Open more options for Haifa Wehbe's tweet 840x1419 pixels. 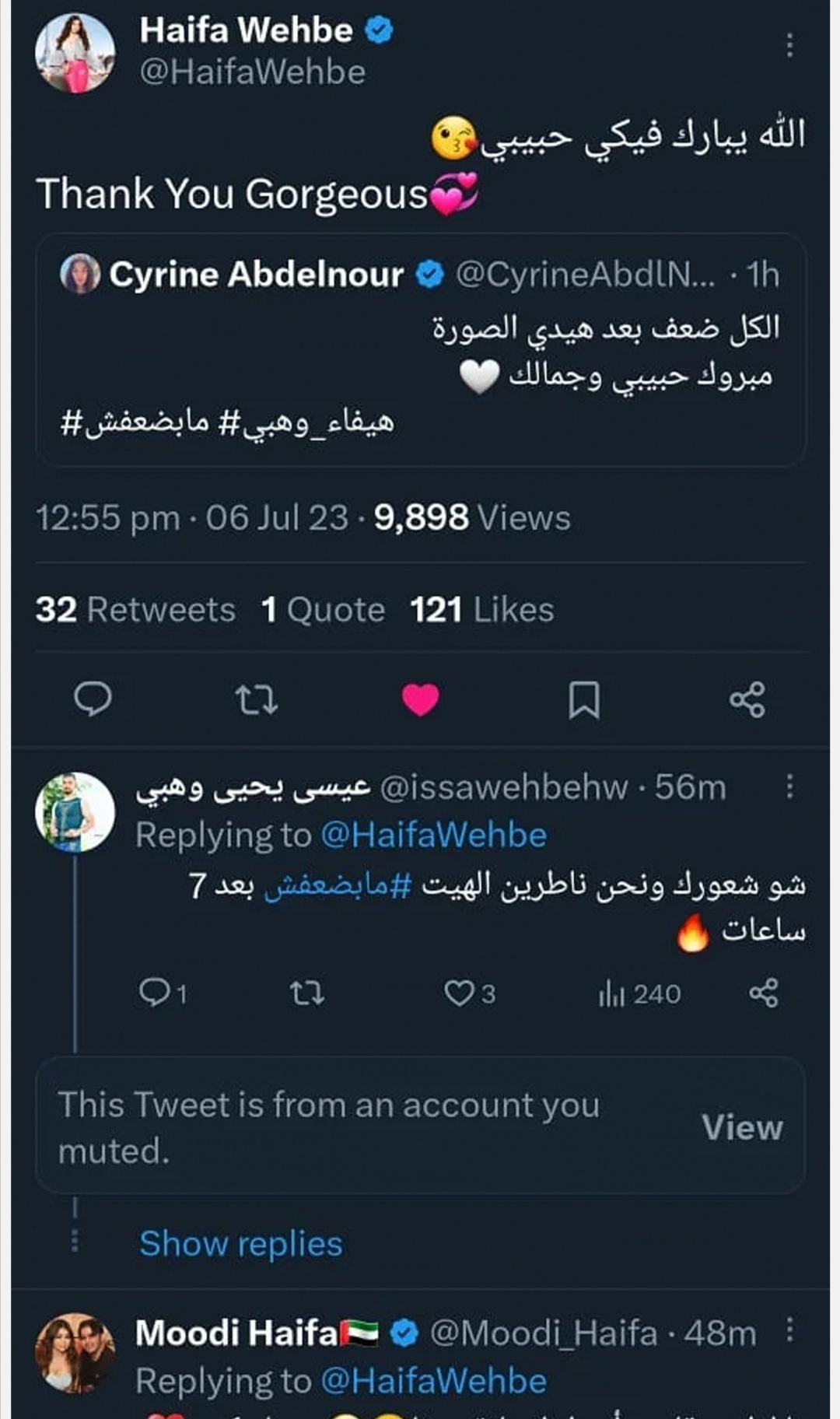tap(789, 45)
